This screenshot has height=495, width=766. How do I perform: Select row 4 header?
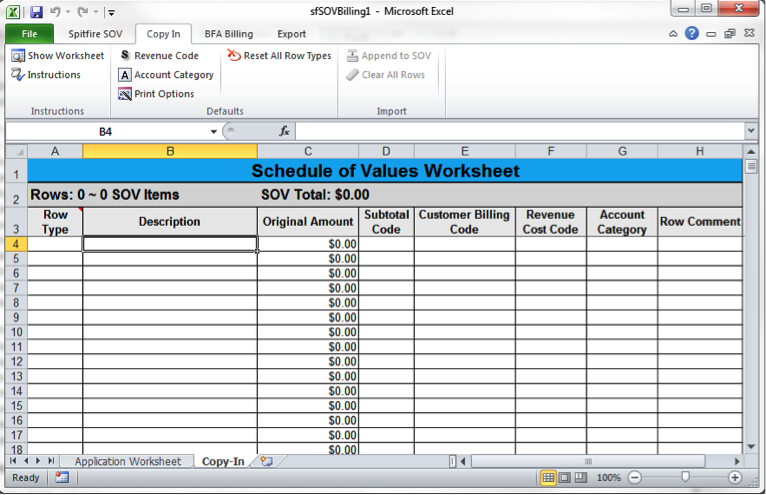(16, 244)
